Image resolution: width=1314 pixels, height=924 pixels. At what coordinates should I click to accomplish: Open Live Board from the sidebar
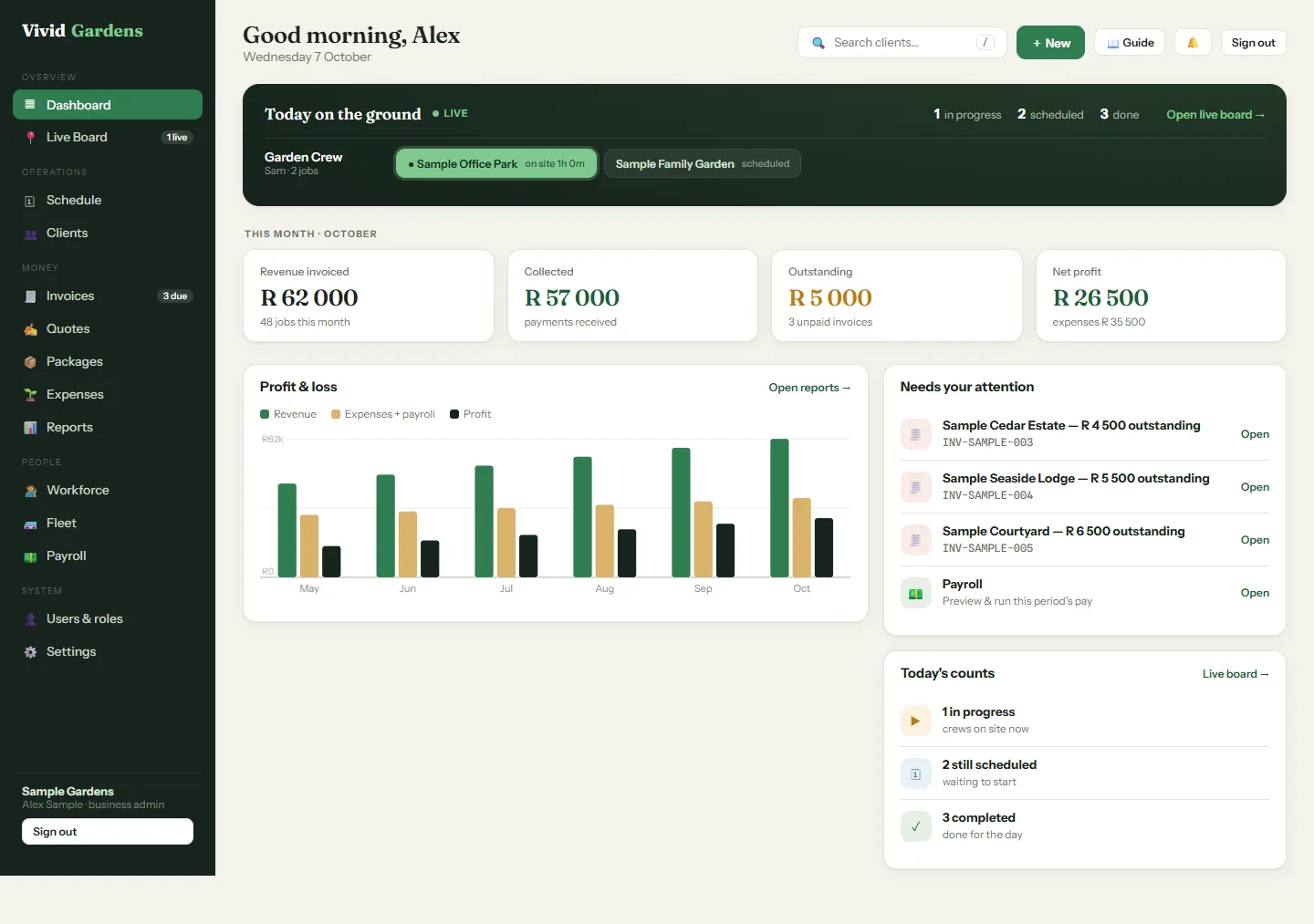pyautogui.click(x=108, y=138)
